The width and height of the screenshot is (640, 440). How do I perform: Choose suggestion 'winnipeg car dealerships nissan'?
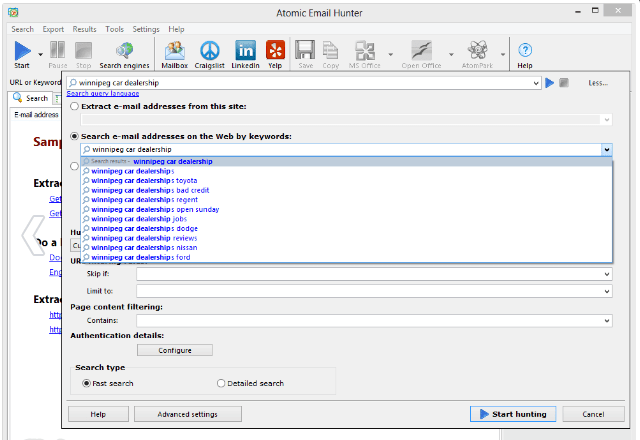[x=347, y=248]
